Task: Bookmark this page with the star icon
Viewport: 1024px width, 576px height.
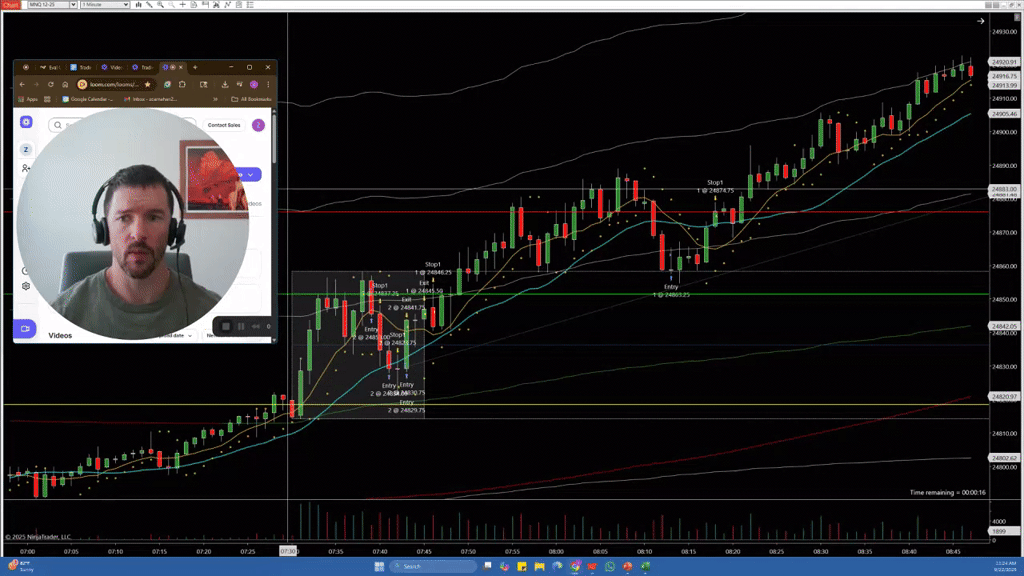Action: 148,84
